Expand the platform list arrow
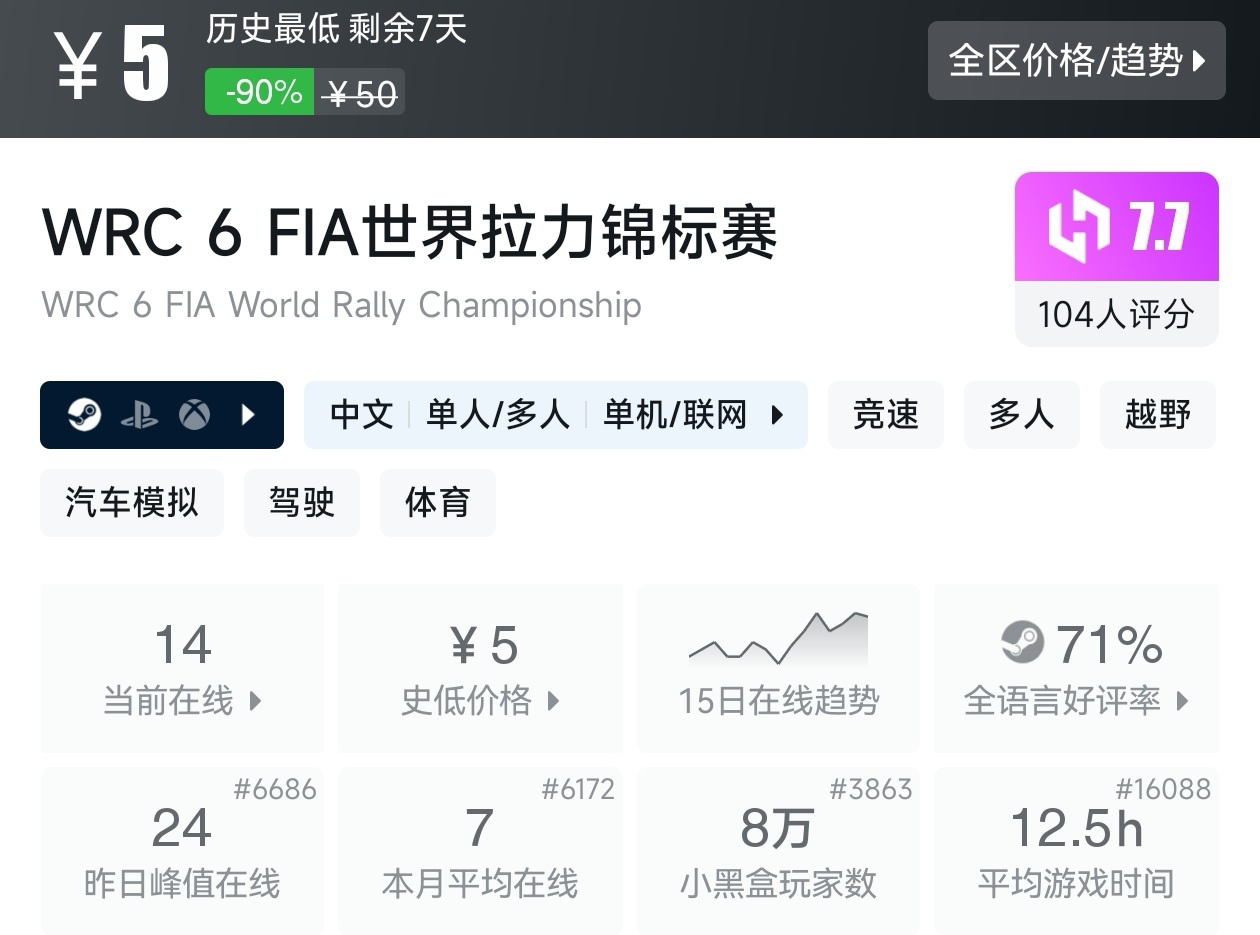This screenshot has width=1260, height=935. [x=249, y=414]
